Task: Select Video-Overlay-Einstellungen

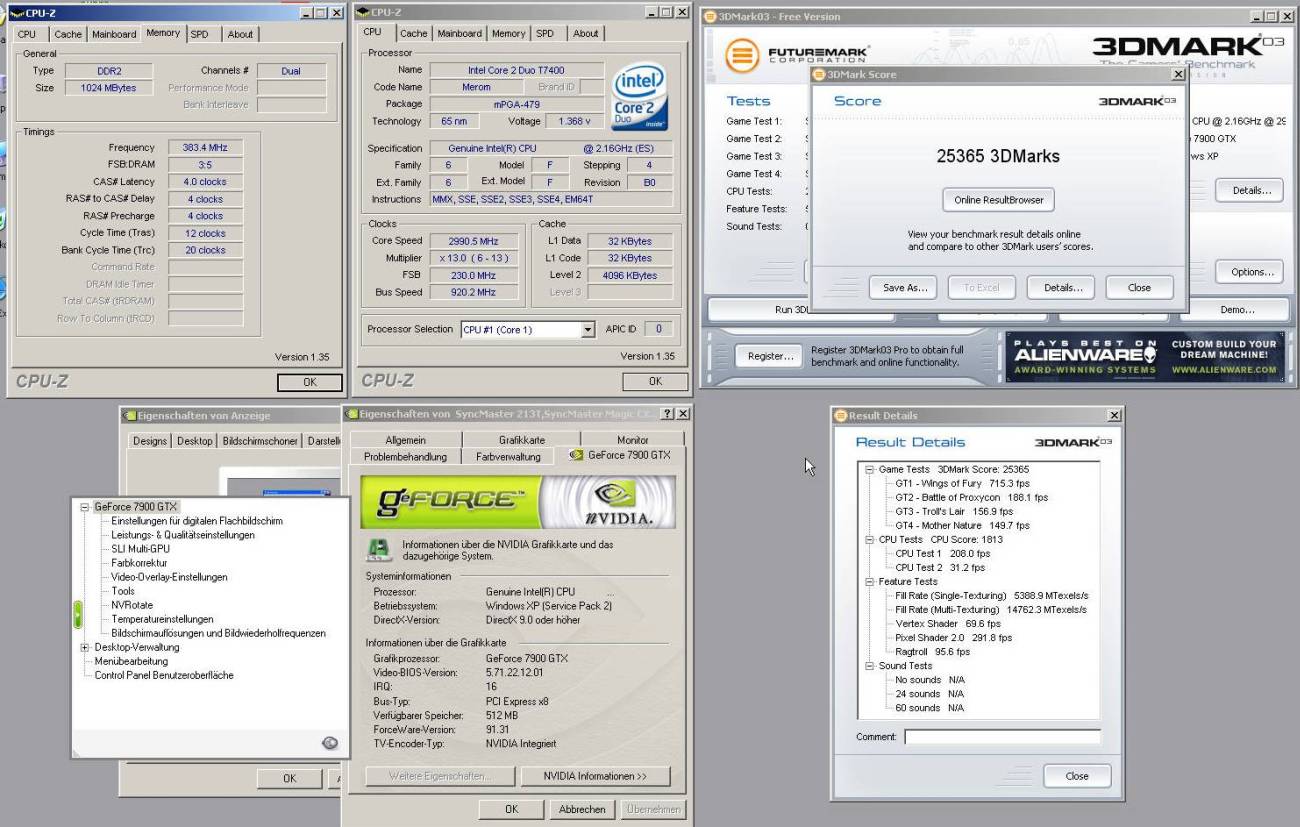Action: click(169, 577)
